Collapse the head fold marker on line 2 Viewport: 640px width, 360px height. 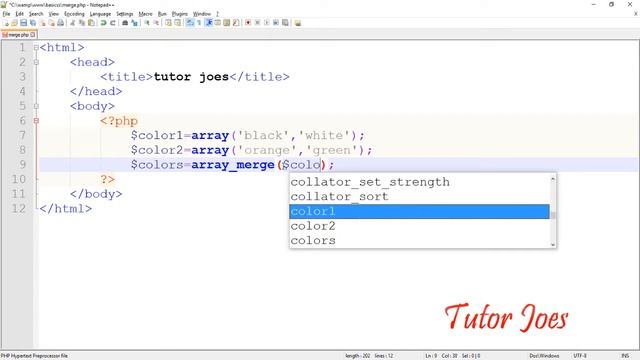pos(36,62)
